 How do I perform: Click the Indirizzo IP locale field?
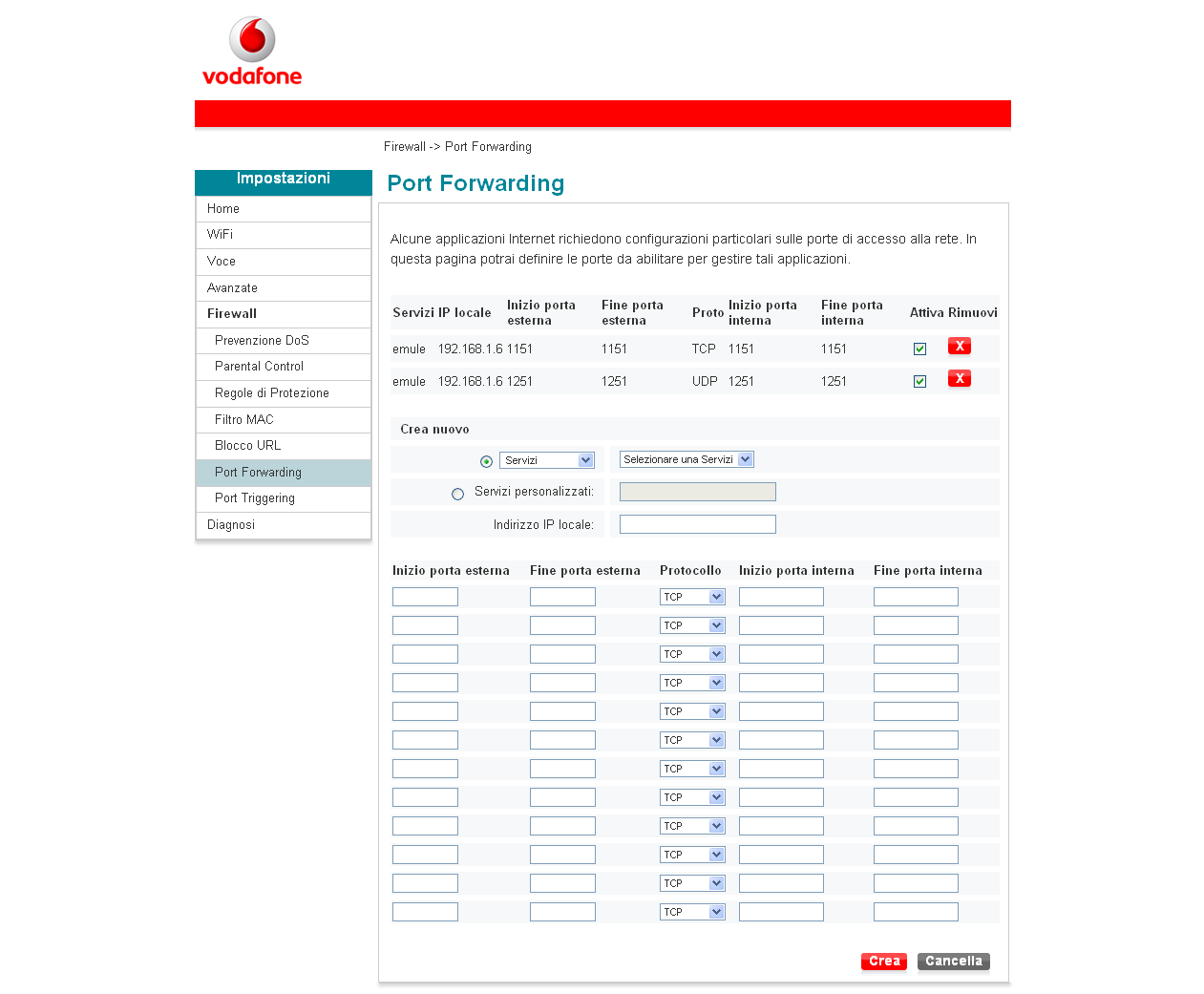coord(698,524)
